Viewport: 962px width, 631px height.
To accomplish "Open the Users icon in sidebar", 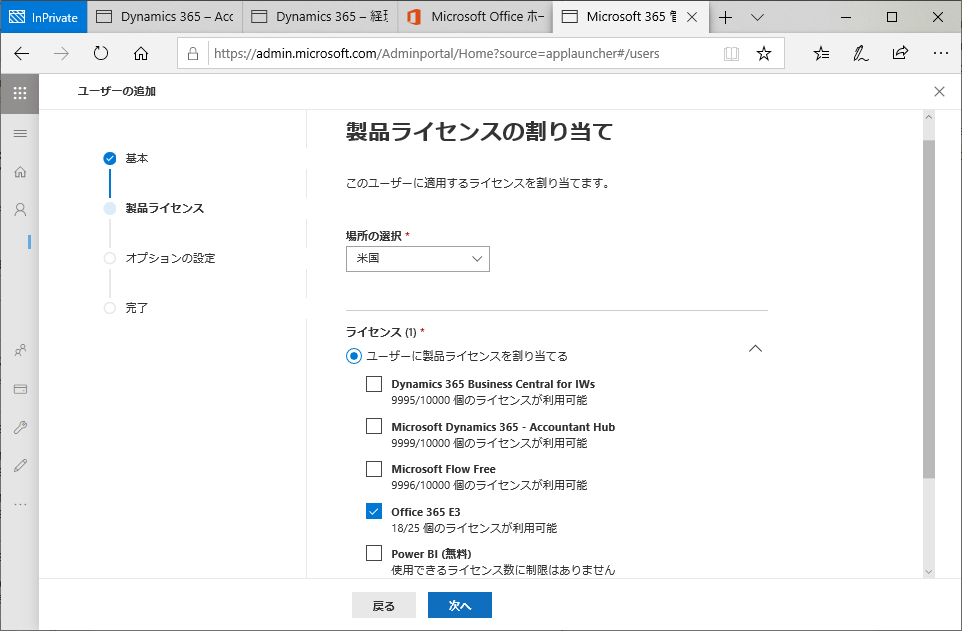I will pyautogui.click(x=20, y=210).
